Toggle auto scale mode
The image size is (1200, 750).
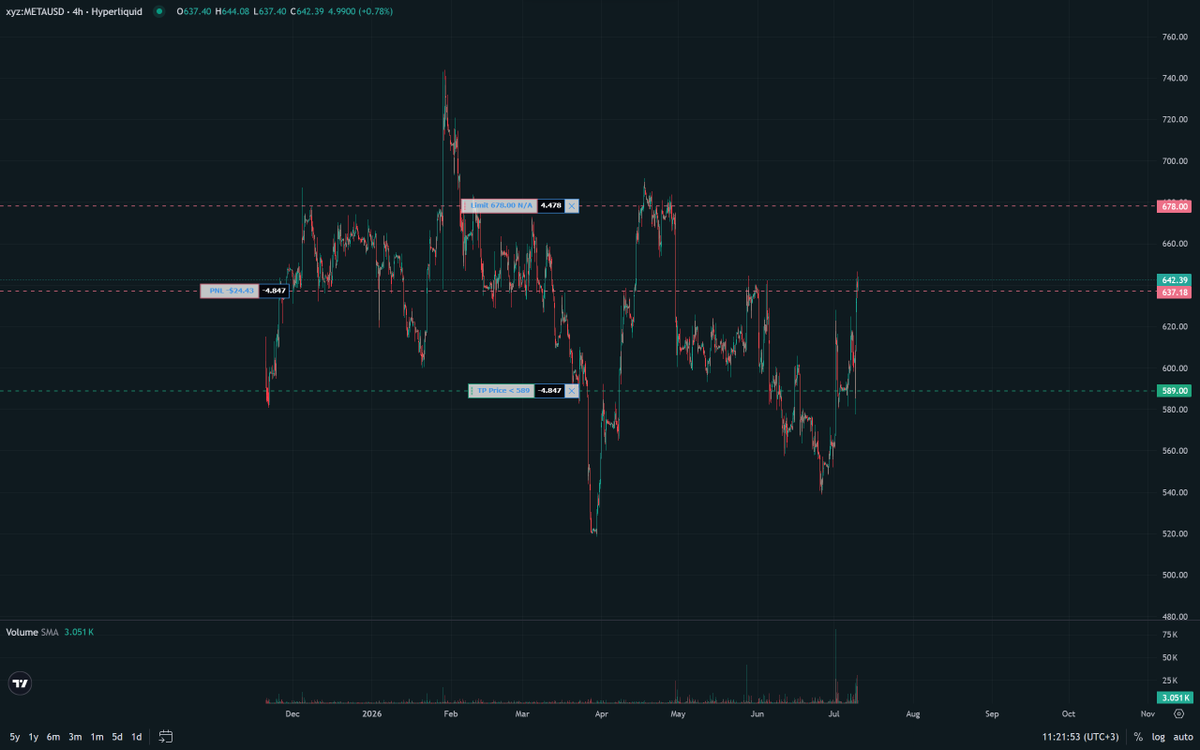(x=1183, y=737)
